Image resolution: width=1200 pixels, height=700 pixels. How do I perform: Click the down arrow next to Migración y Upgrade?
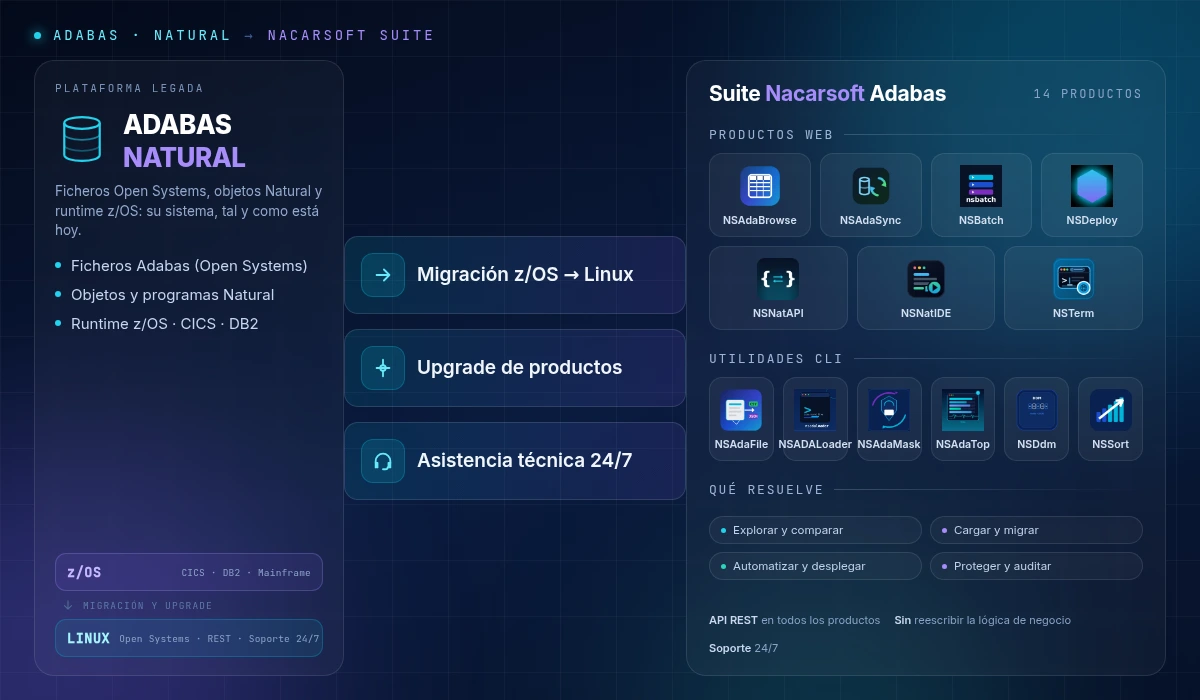tap(68, 605)
